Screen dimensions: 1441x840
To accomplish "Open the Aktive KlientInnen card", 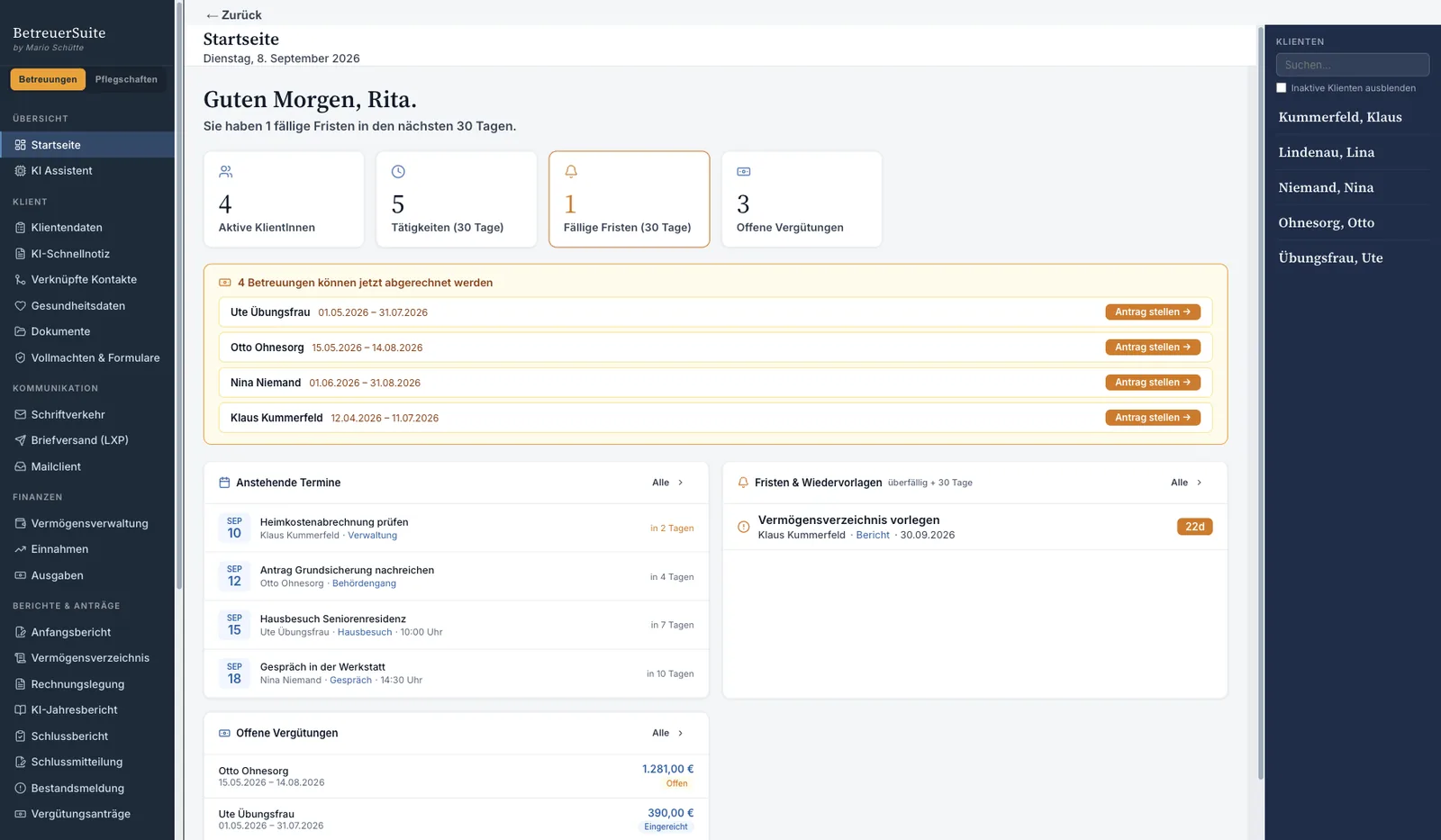I will (284, 199).
